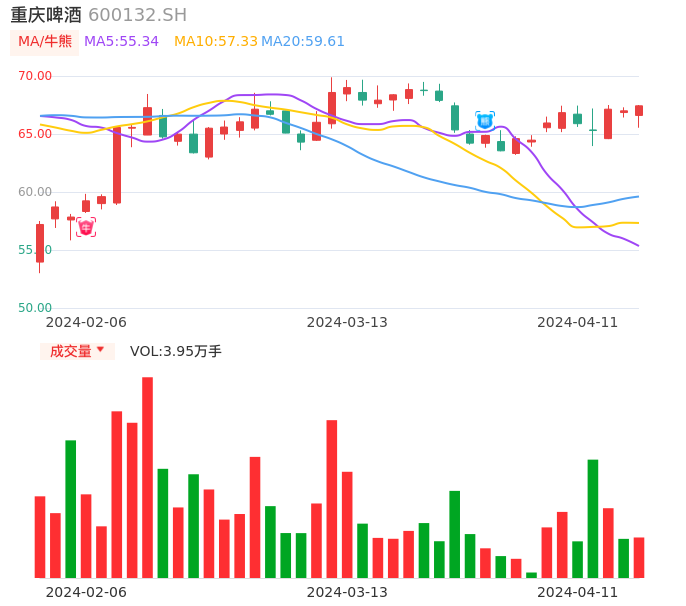Click the last red volume bar at the right end

(639, 558)
